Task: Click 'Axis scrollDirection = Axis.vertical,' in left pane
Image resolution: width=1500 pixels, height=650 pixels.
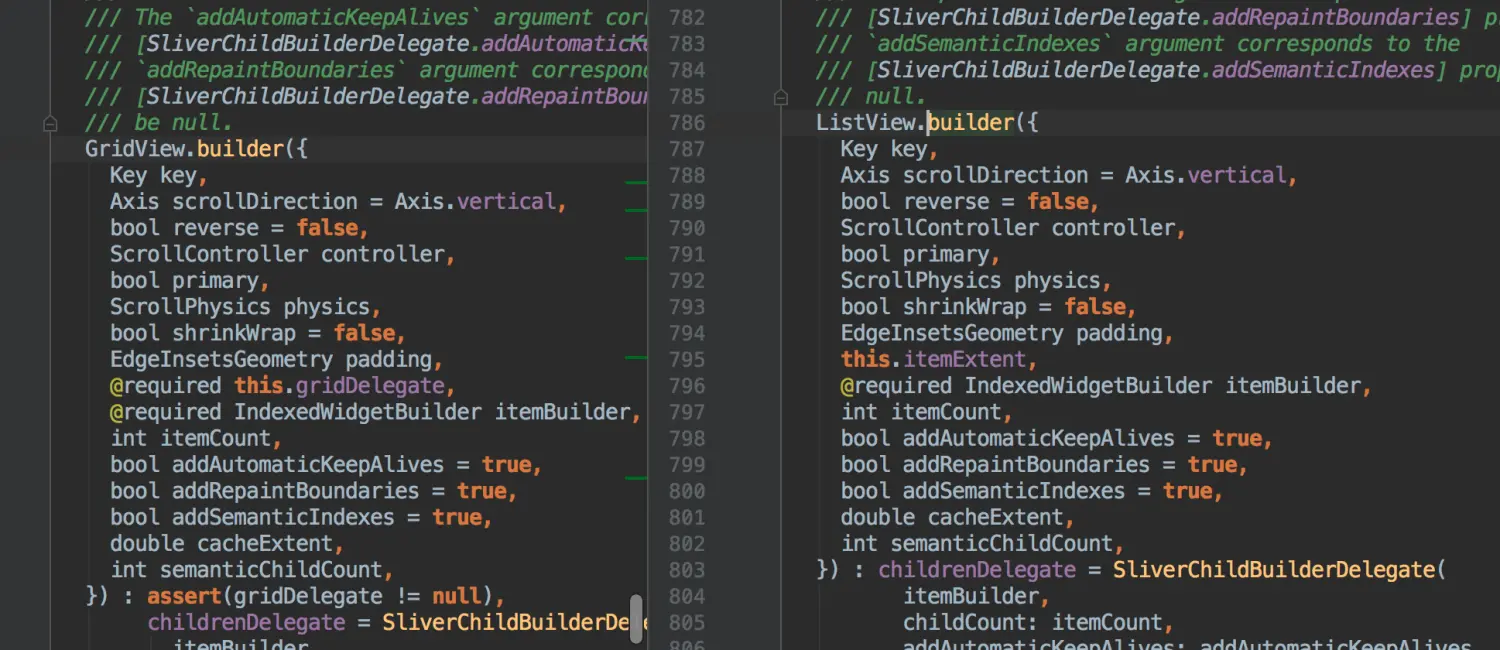Action: click(339, 202)
